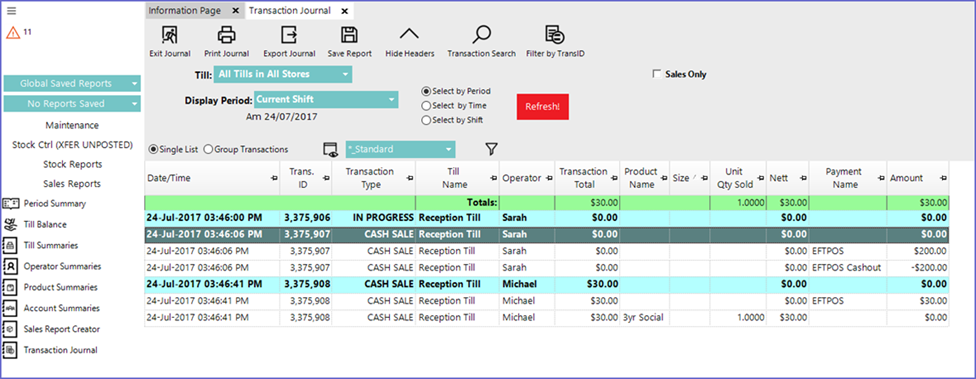Image resolution: width=976 pixels, height=379 pixels.
Task: Open the Till dropdown All Tills
Action: coord(283,74)
